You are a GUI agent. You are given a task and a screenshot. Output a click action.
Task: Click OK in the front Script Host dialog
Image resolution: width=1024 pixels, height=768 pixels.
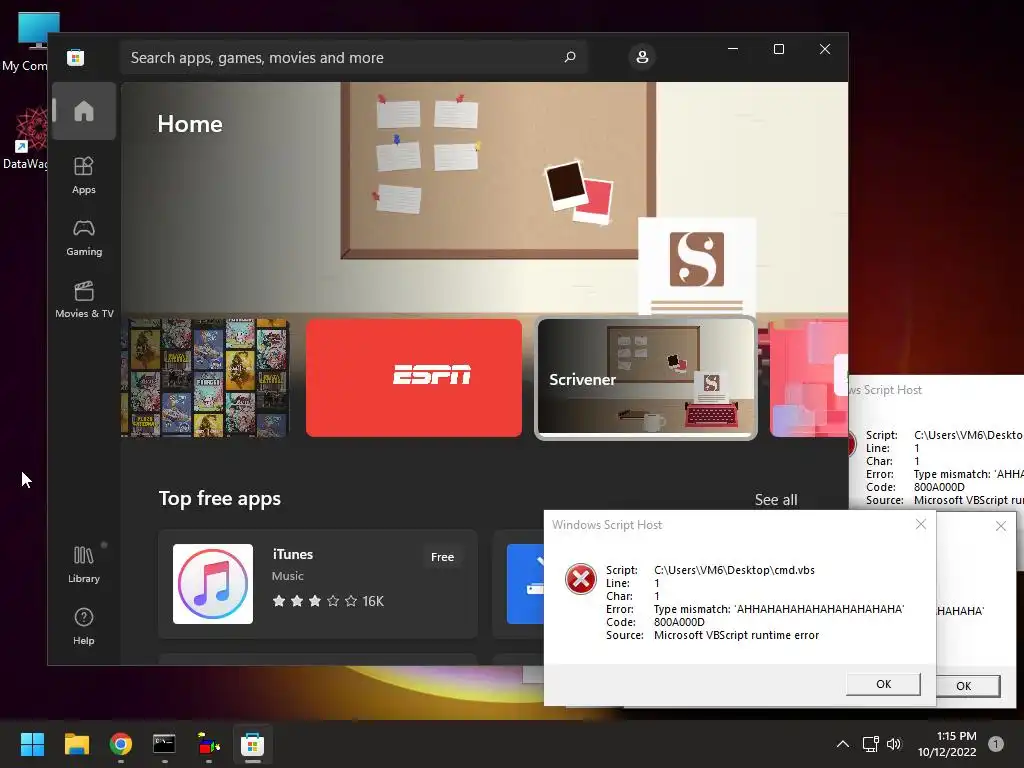pos(883,684)
